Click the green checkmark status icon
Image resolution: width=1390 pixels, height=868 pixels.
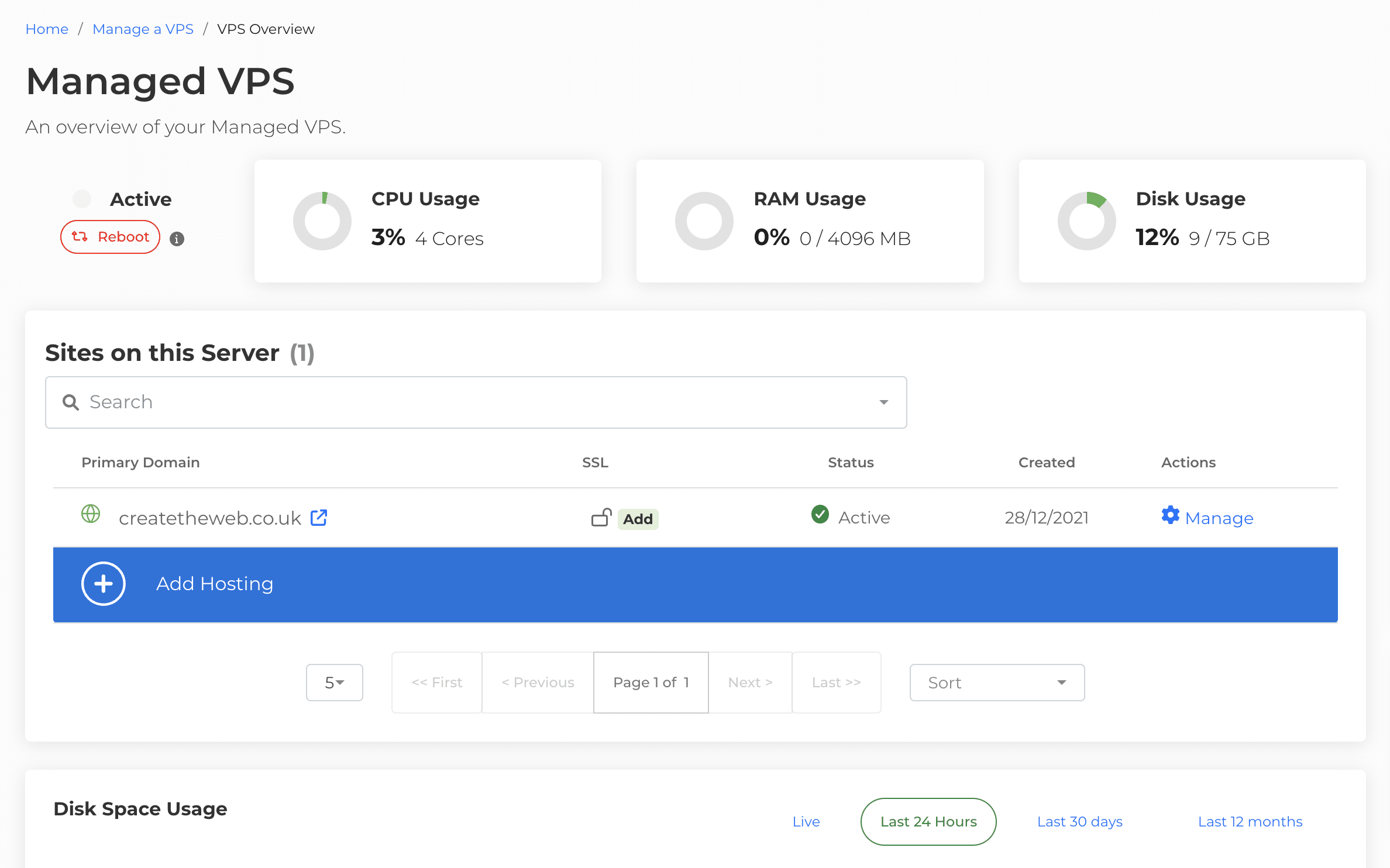820,514
